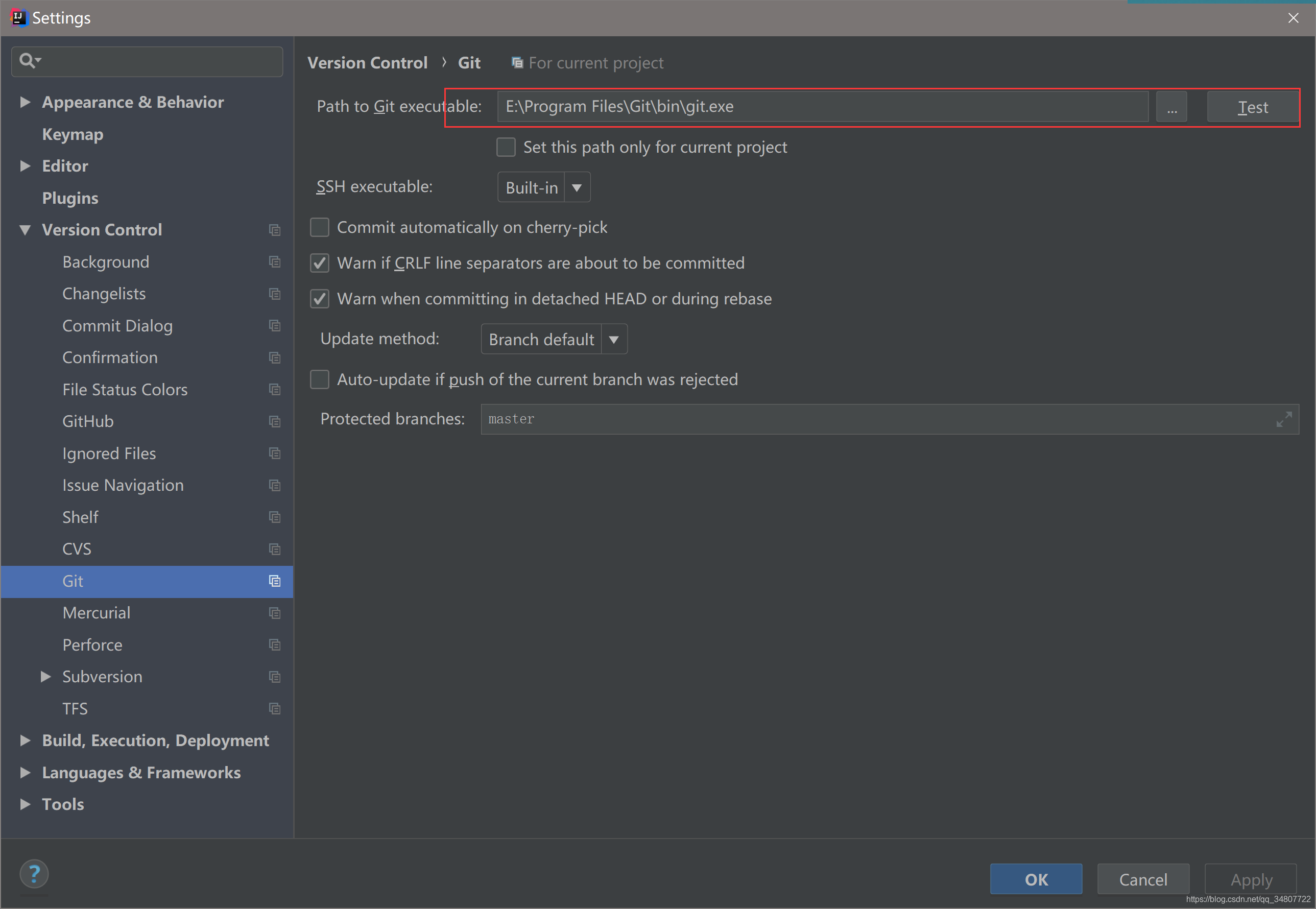Expand the Protected branches field with arrows icon
The image size is (1316, 909).
[1283, 419]
